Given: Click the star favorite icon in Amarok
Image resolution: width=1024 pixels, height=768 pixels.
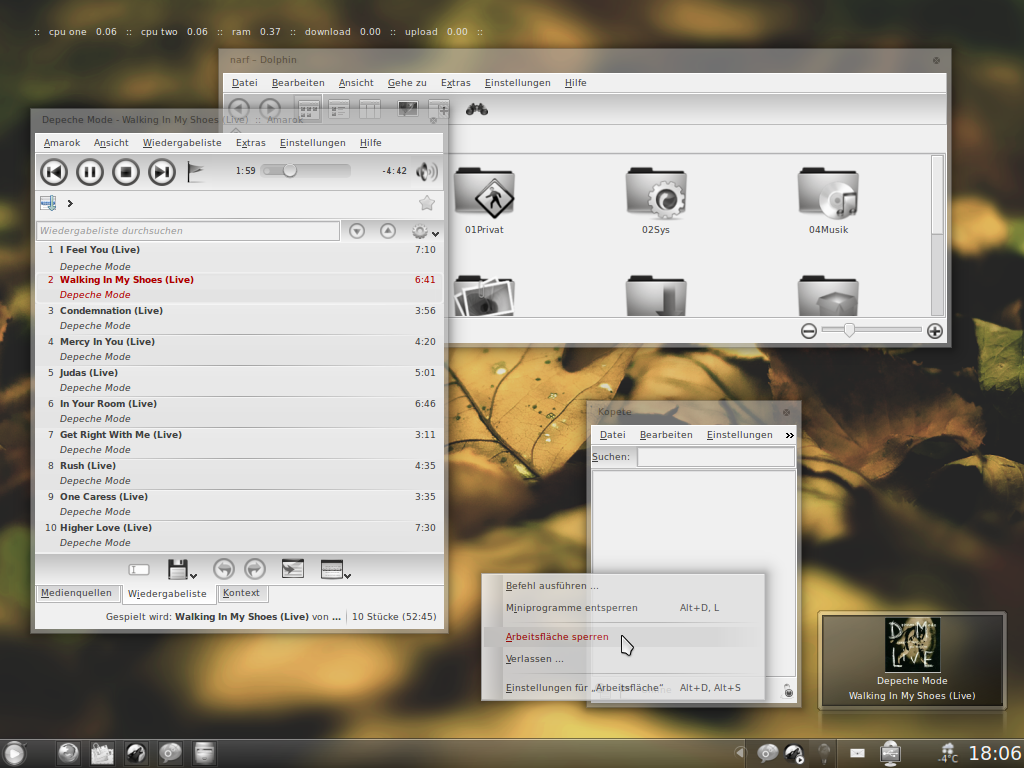Looking at the screenshot, I should [426, 203].
